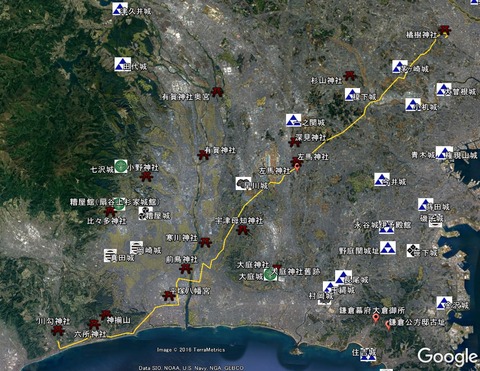The height and width of the screenshot is (371, 480).
Task: Open the 小机城 triangle crest marker
Action: coord(413,105)
